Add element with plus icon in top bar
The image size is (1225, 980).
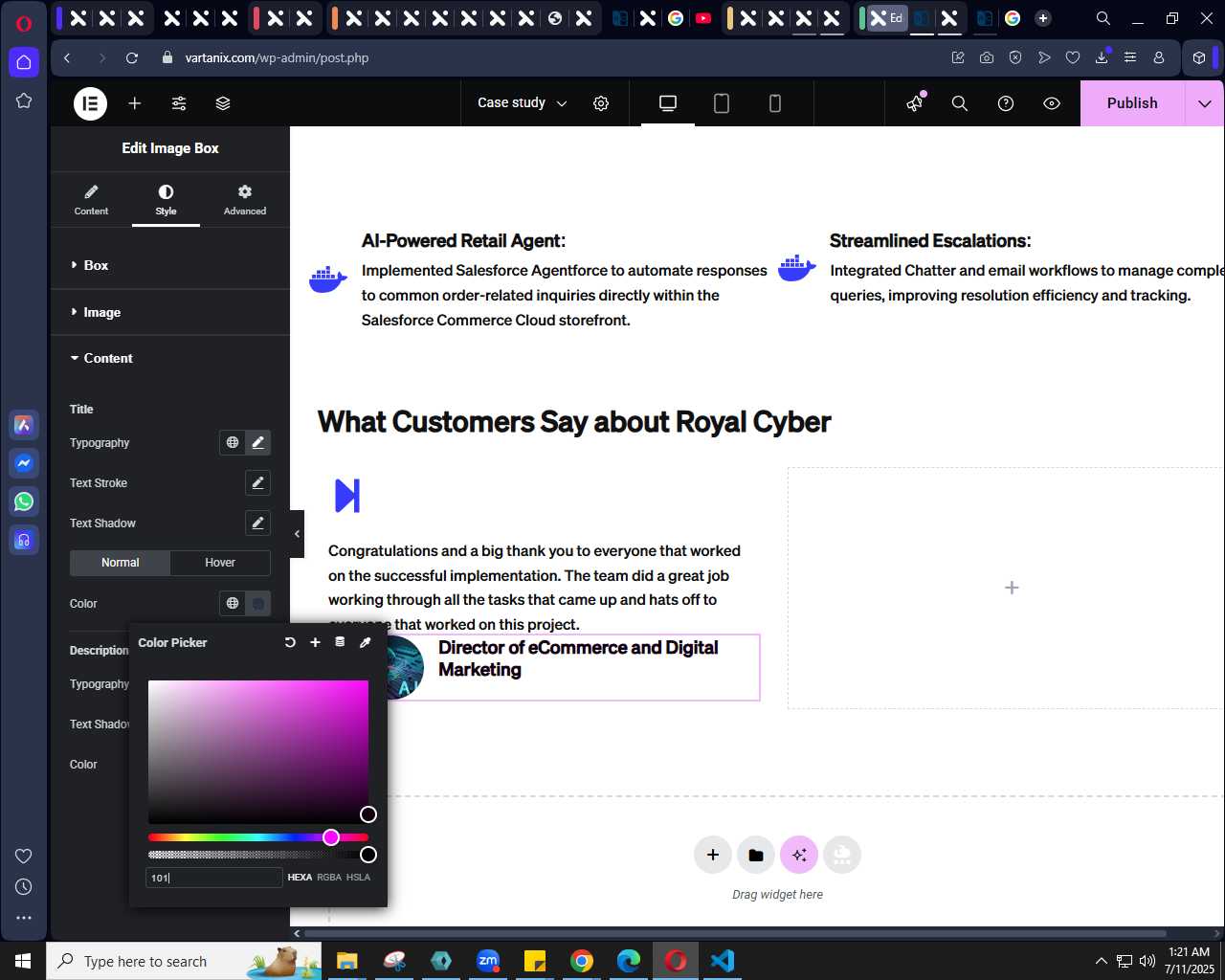(x=135, y=103)
